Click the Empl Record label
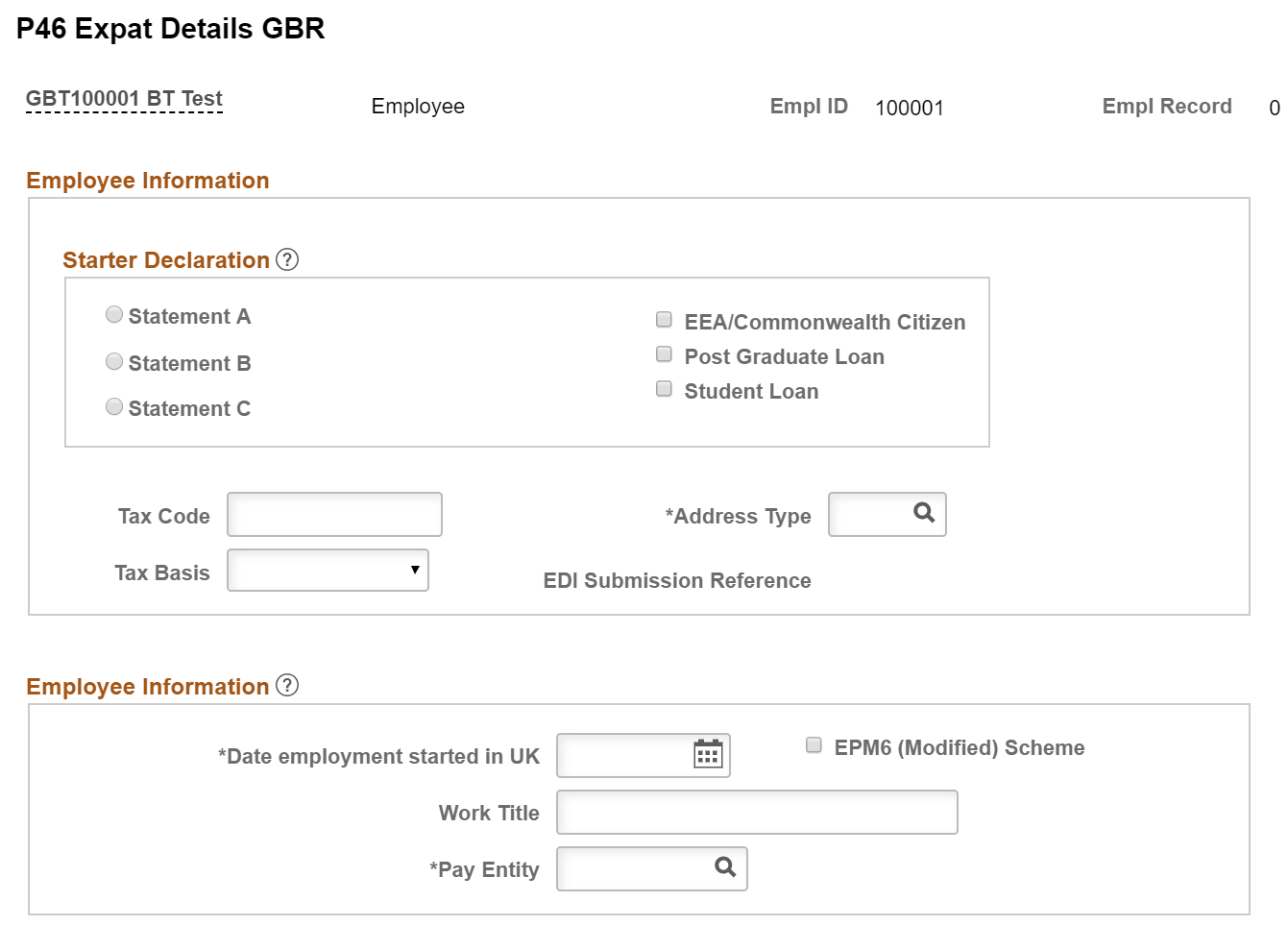 1167,106
